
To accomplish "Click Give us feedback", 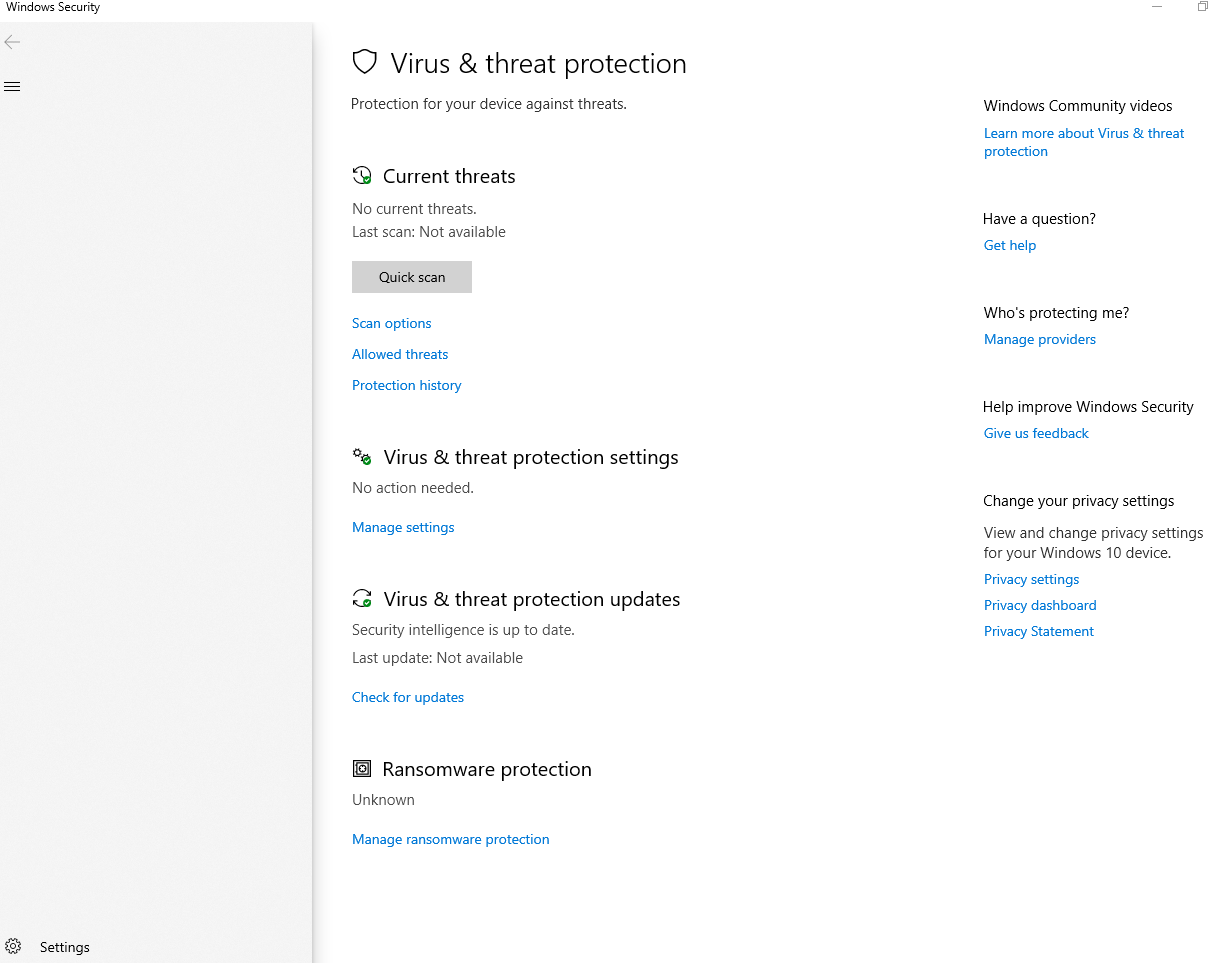I will click(1036, 433).
